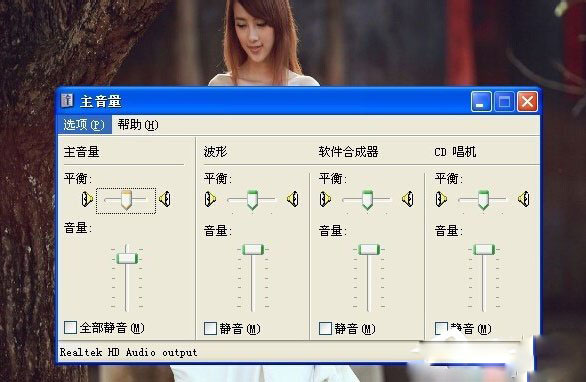Screen dimensions: 586x382
Task: Mute 软件合成器 with its 静音 checkbox
Action: pyautogui.click(x=326, y=329)
